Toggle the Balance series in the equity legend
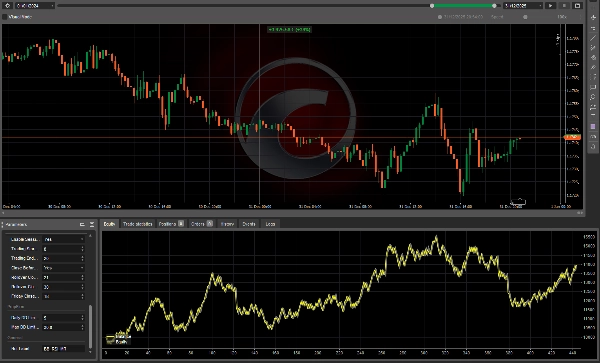This screenshot has height=363, width=600. pyautogui.click(x=119, y=337)
